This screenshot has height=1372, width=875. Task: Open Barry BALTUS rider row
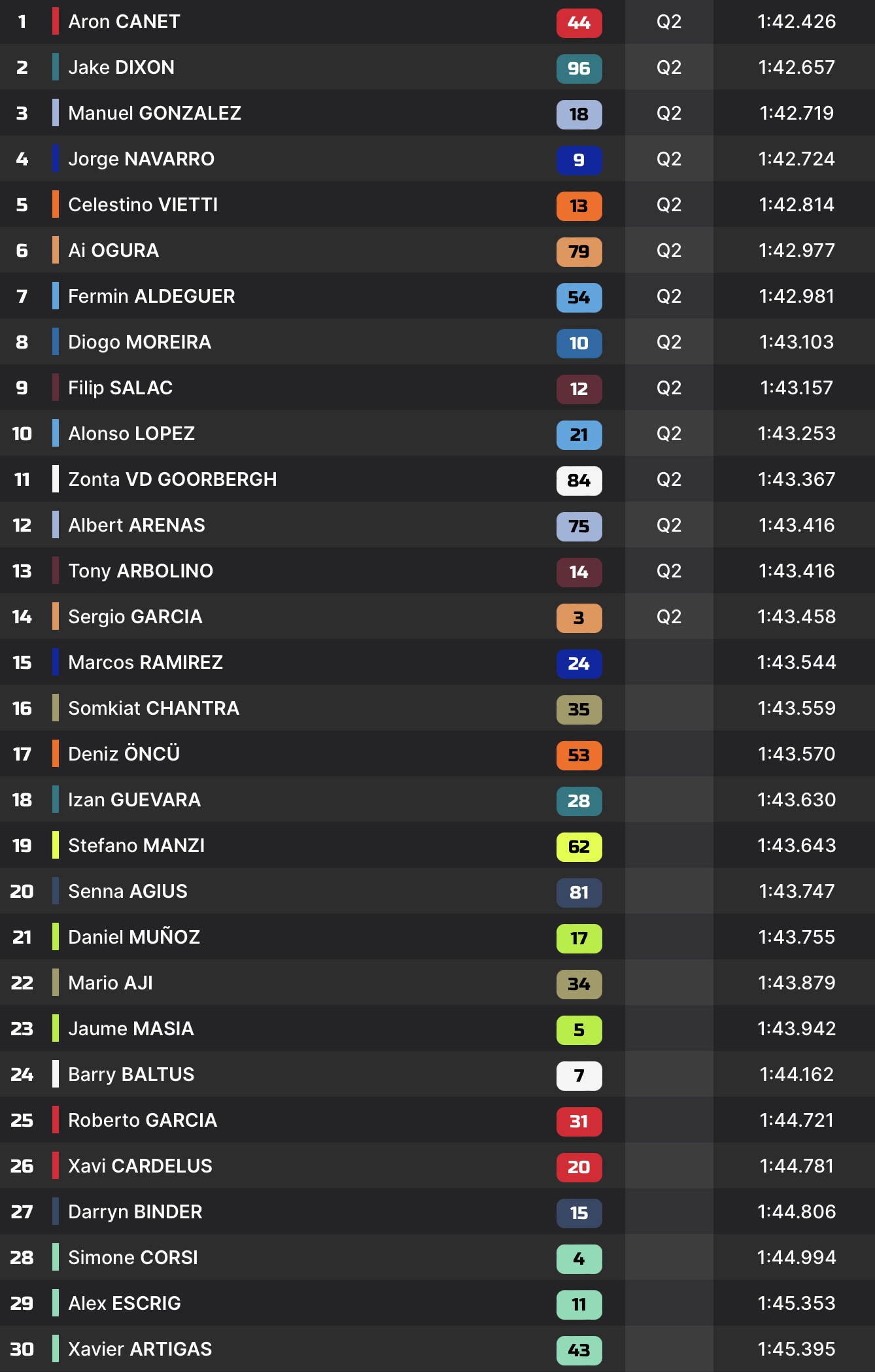coord(131,1074)
